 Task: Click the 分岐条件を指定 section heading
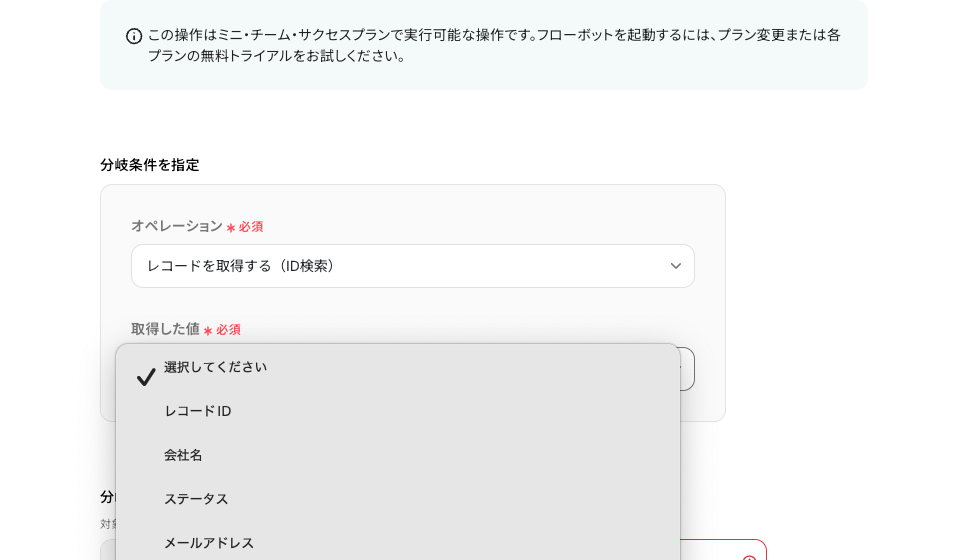(149, 165)
